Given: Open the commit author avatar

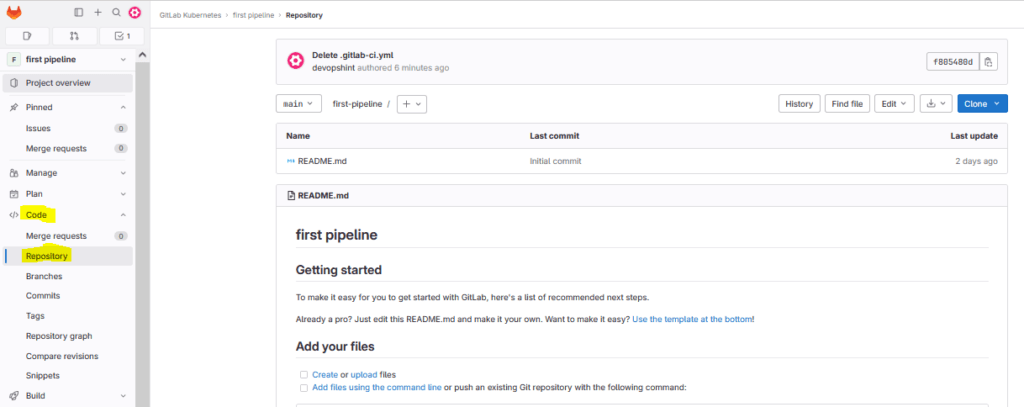Looking at the screenshot, I should (296, 61).
